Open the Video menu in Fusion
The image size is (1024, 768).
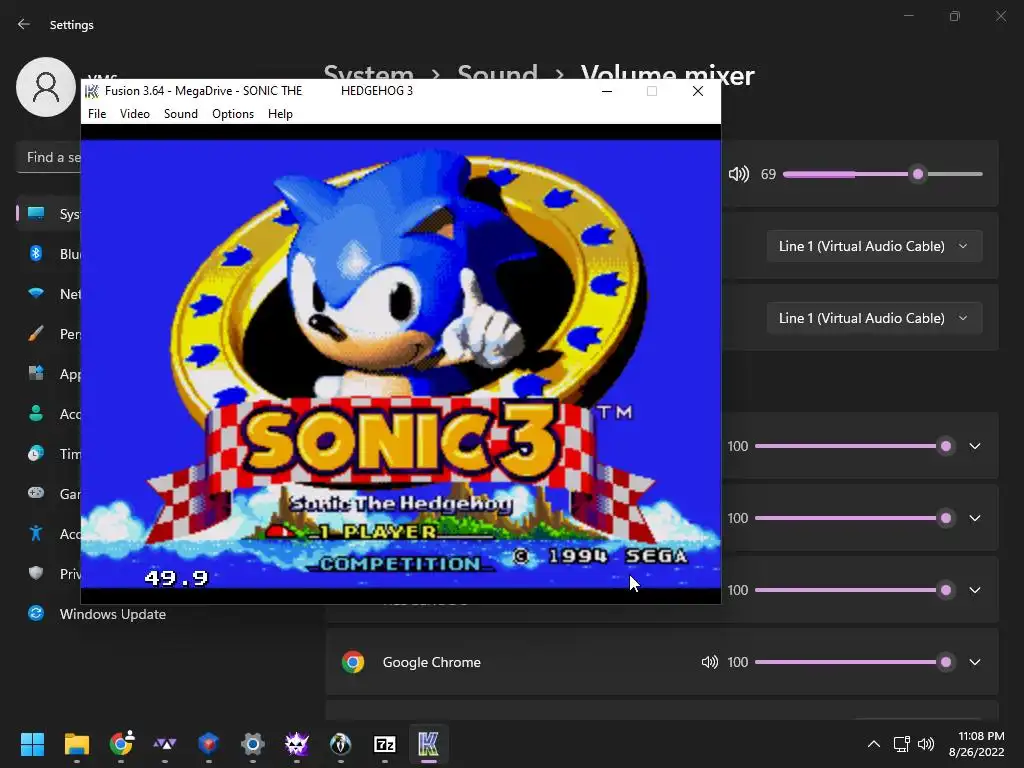(x=135, y=114)
